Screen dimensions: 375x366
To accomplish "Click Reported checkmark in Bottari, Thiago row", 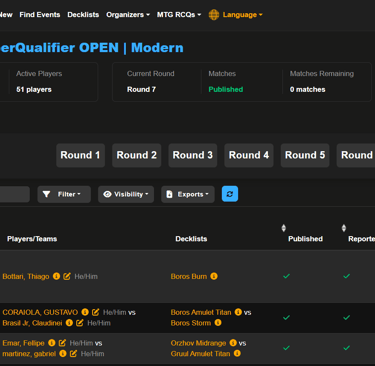I will [347, 276].
